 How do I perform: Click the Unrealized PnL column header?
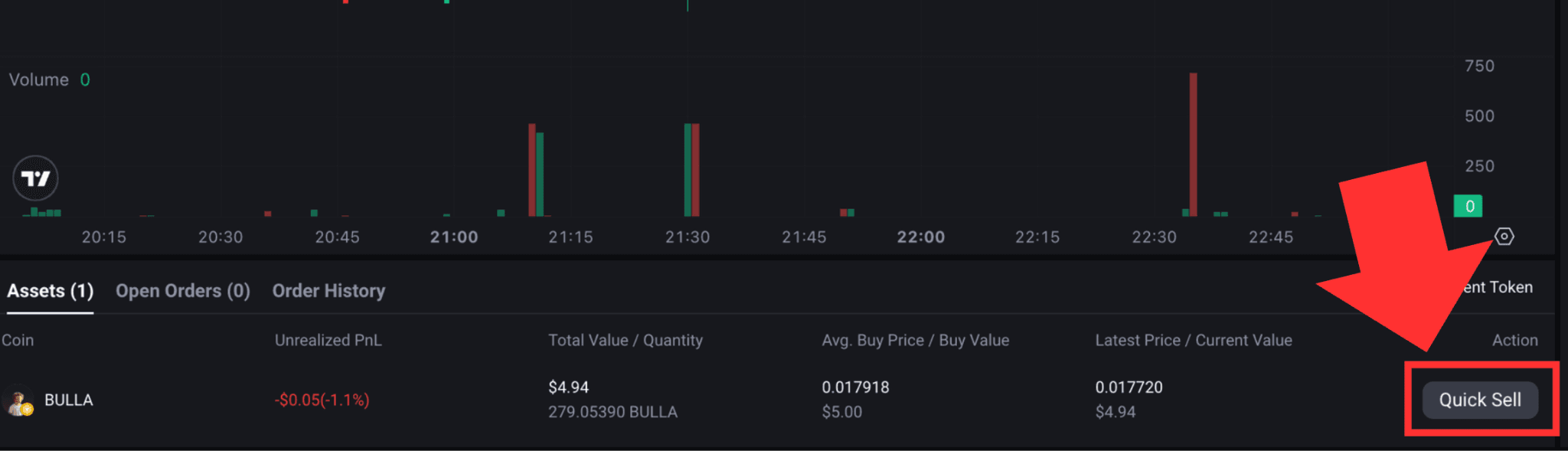(328, 340)
